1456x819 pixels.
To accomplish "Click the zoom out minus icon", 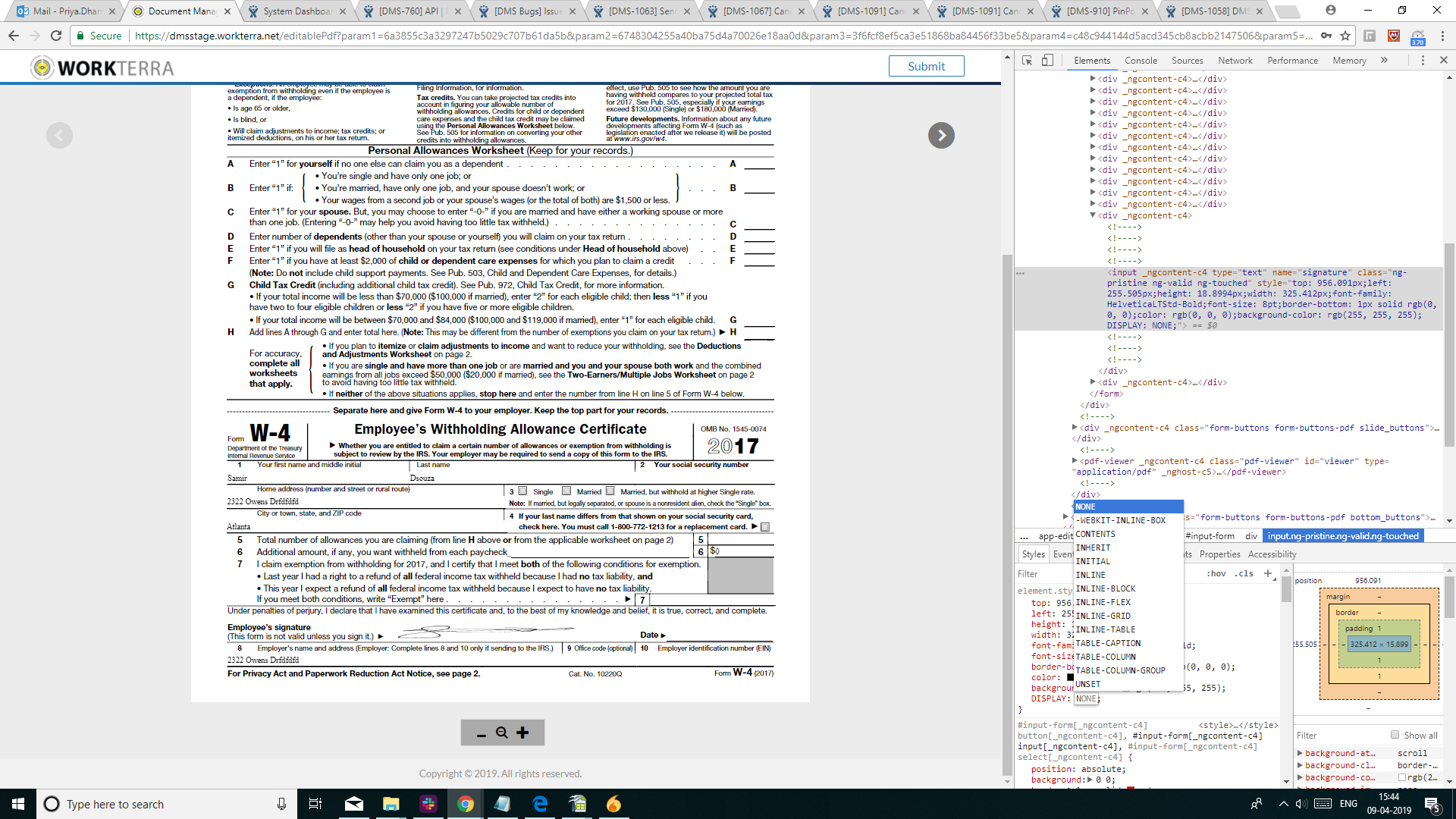I will coord(481,734).
